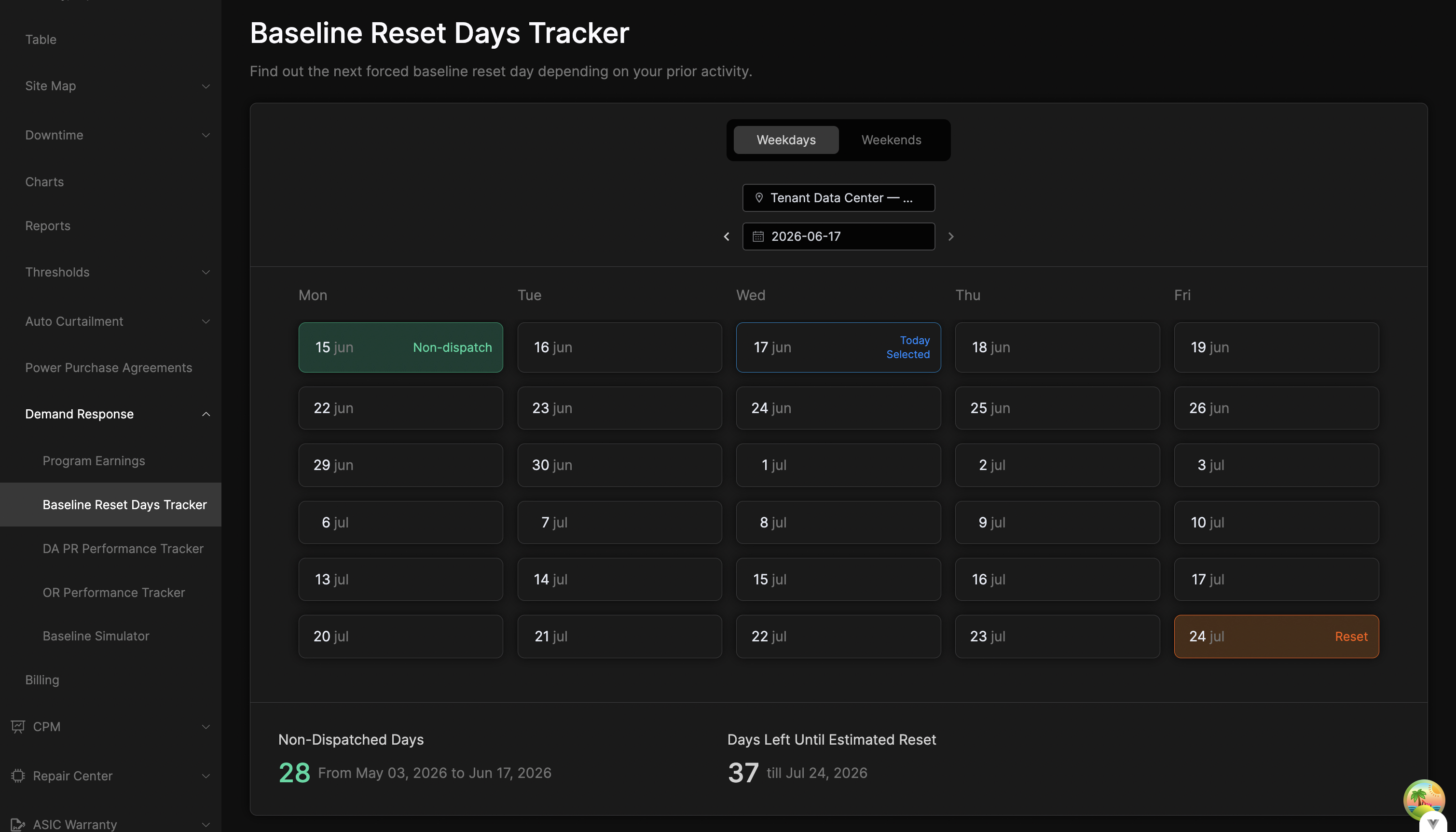Click 'From May 03, 2026 to Jun 17, 2026'
1456x832 pixels.
[x=435, y=773]
